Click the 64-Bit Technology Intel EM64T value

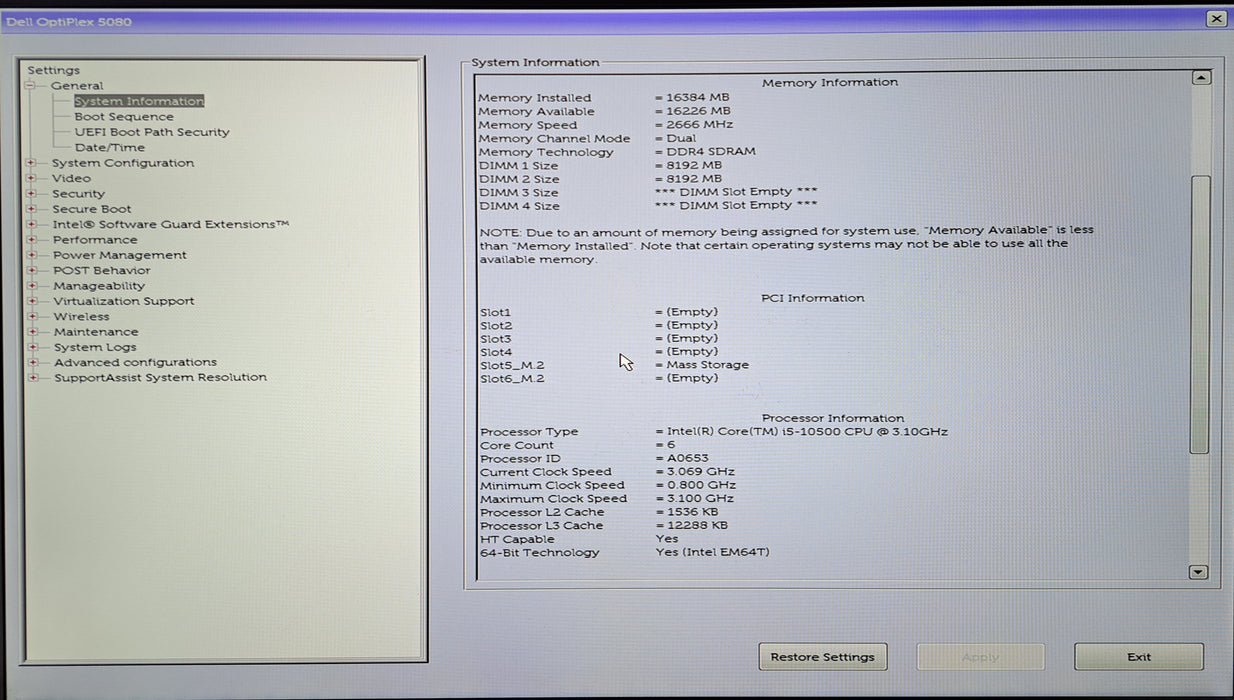click(x=712, y=553)
